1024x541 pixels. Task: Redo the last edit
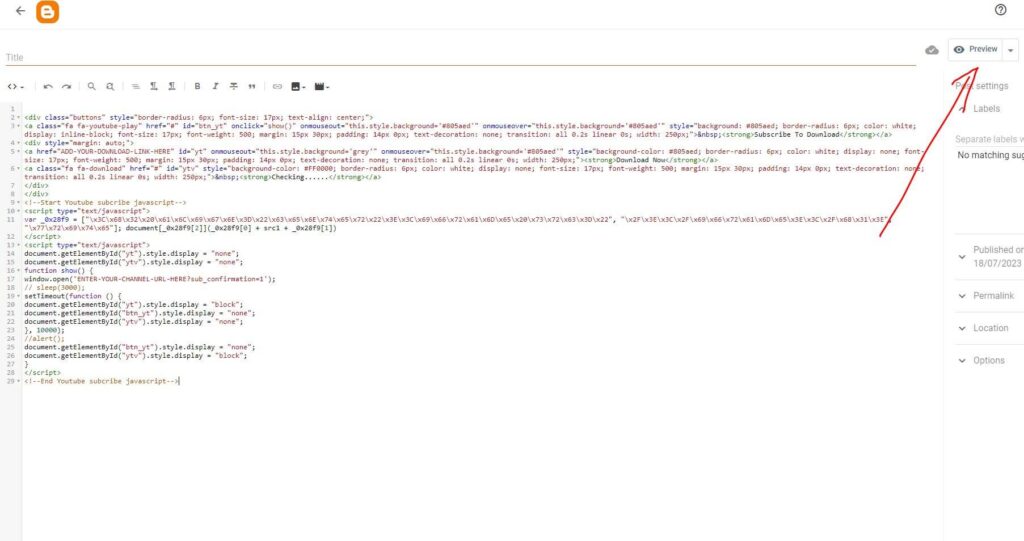tap(67, 86)
